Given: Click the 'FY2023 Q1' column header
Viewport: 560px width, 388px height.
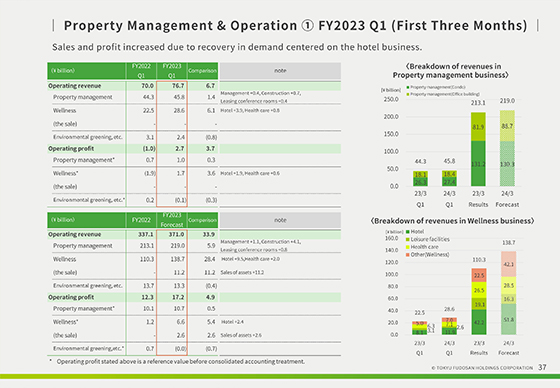Looking at the screenshot, I should tap(172, 71).
